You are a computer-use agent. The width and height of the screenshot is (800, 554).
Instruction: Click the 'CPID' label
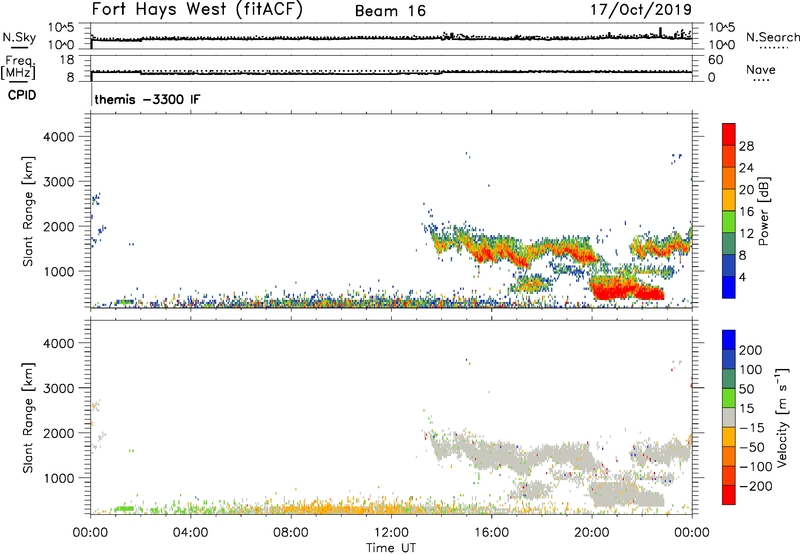click(x=22, y=95)
